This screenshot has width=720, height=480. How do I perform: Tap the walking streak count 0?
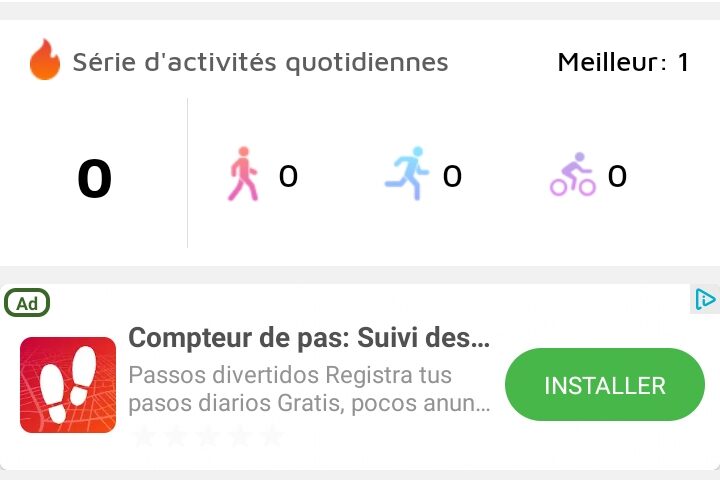(x=288, y=176)
